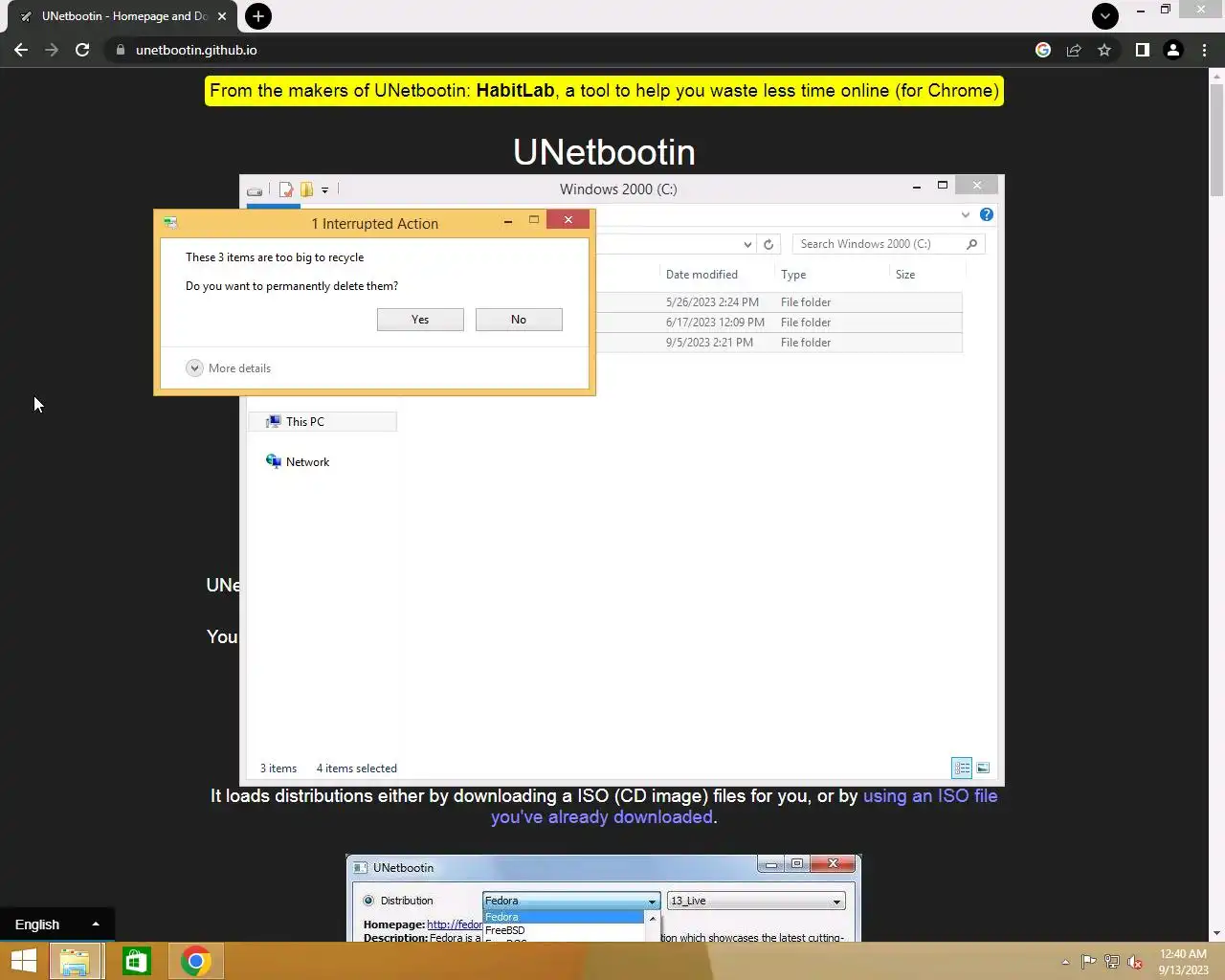Open the taskbar clock showing 12:40 AM
The height and width of the screenshot is (980, 1225).
click(x=1183, y=962)
